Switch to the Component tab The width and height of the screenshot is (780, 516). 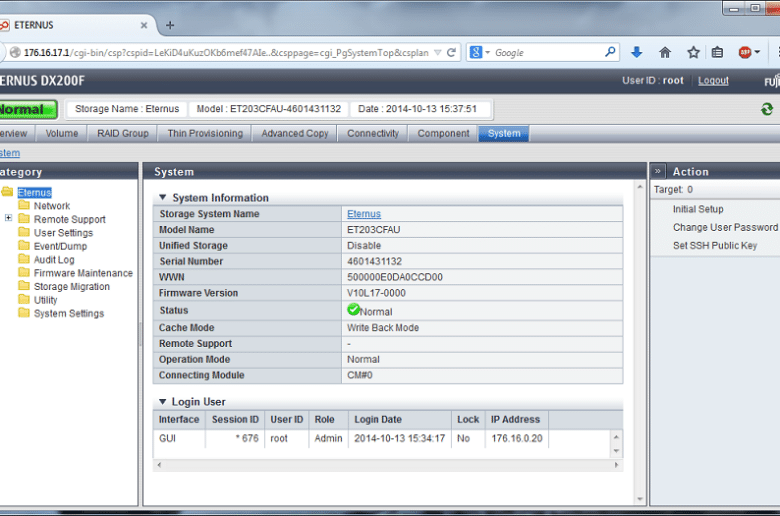[x=443, y=133]
